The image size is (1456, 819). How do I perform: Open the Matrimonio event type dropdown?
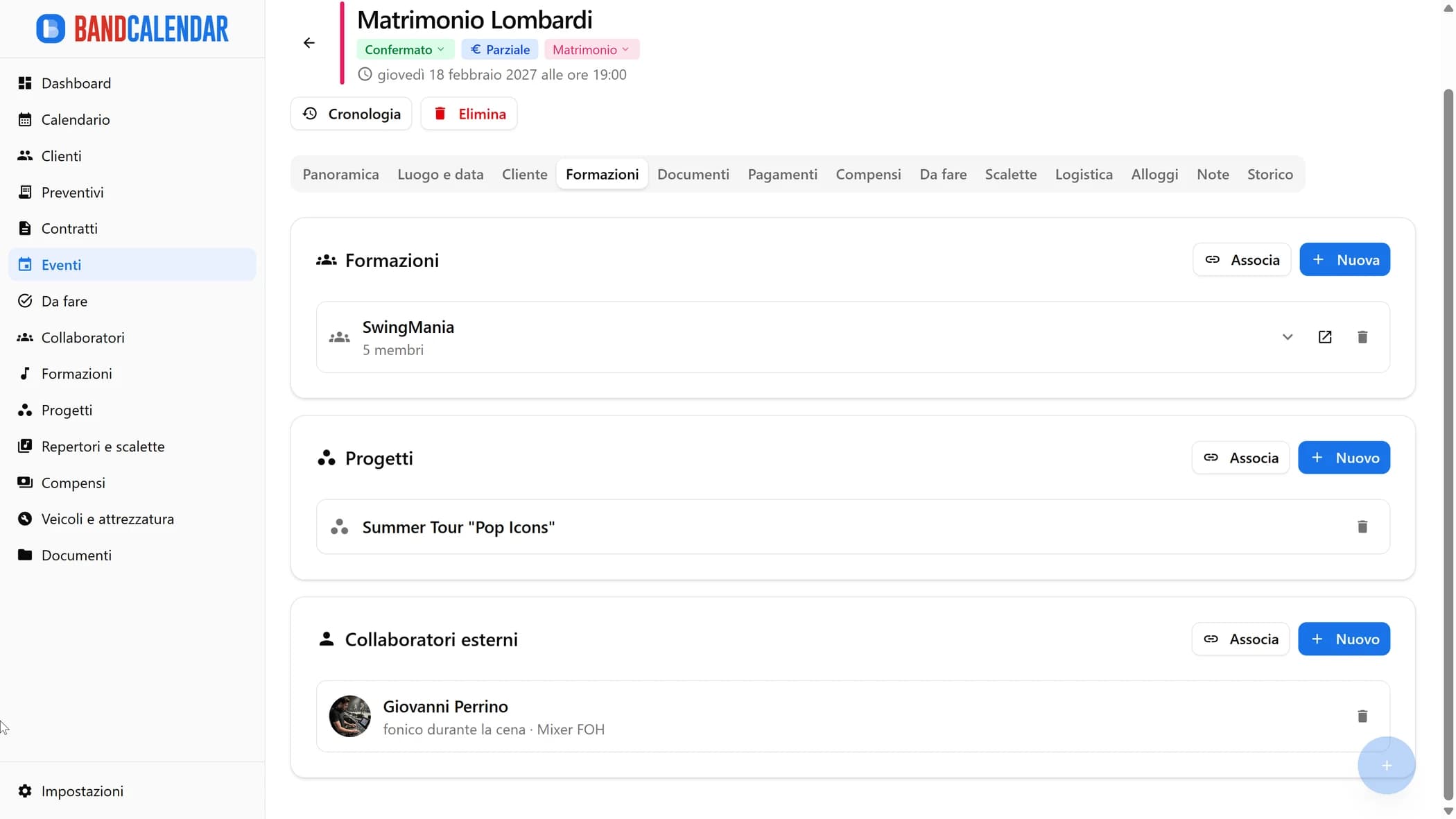591,50
